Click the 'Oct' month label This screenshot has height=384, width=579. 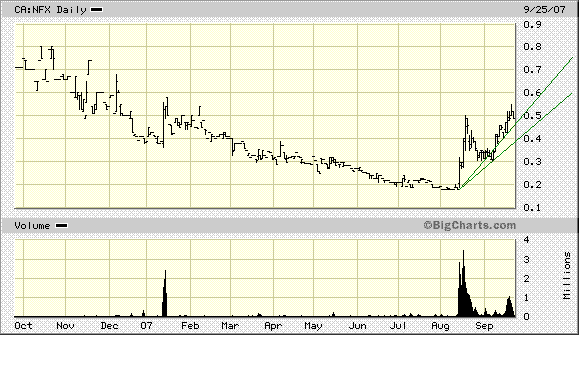(x=23, y=326)
